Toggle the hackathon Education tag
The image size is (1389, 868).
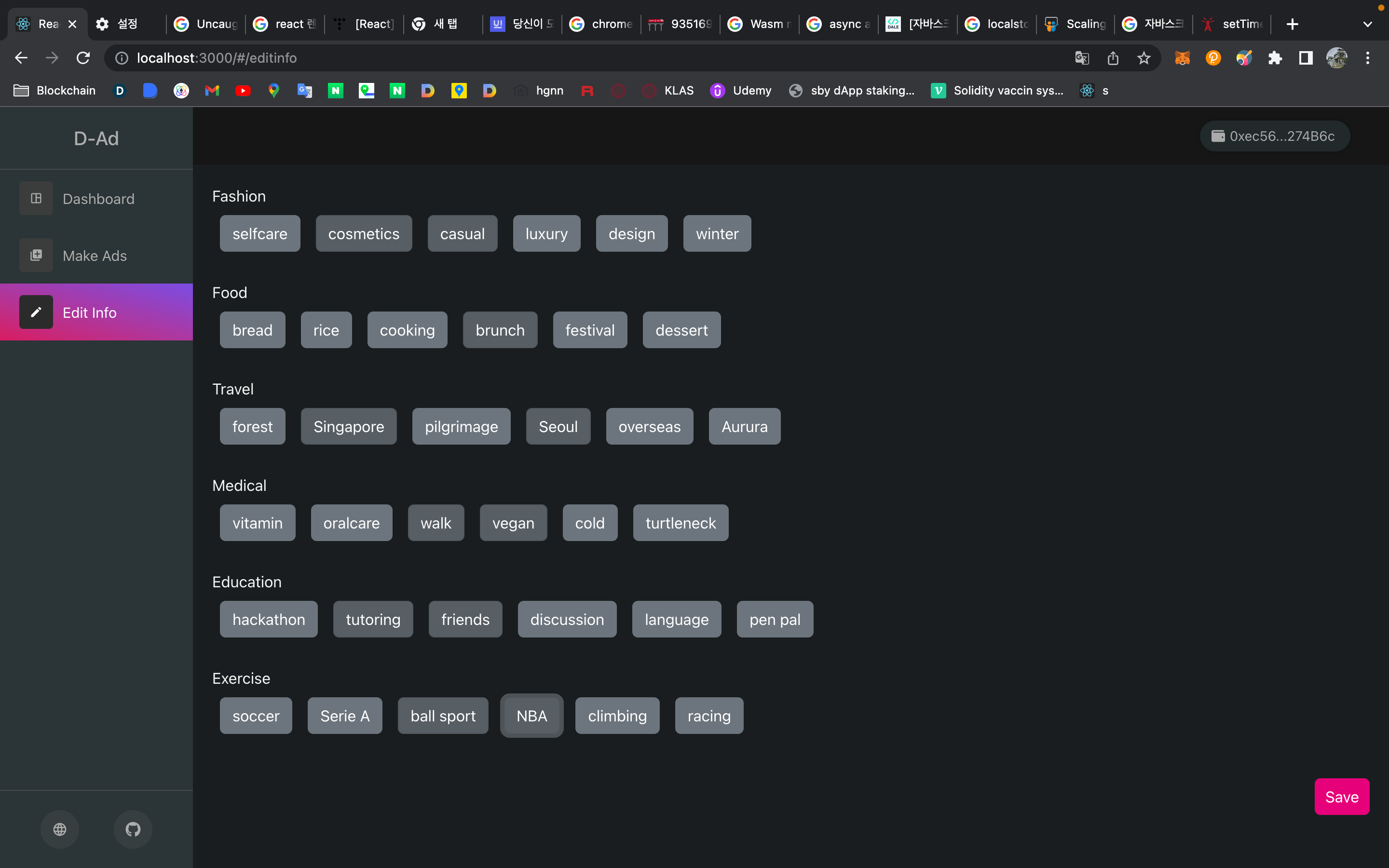pyautogui.click(x=268, y=620)
